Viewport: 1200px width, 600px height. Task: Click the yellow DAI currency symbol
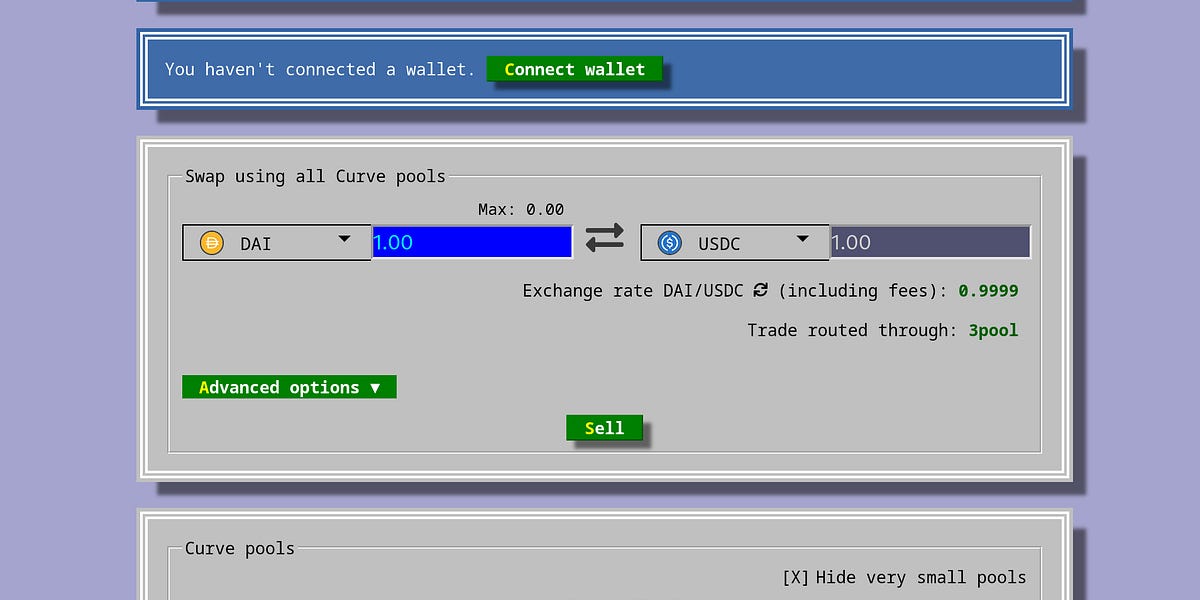(x=213, y=241)
